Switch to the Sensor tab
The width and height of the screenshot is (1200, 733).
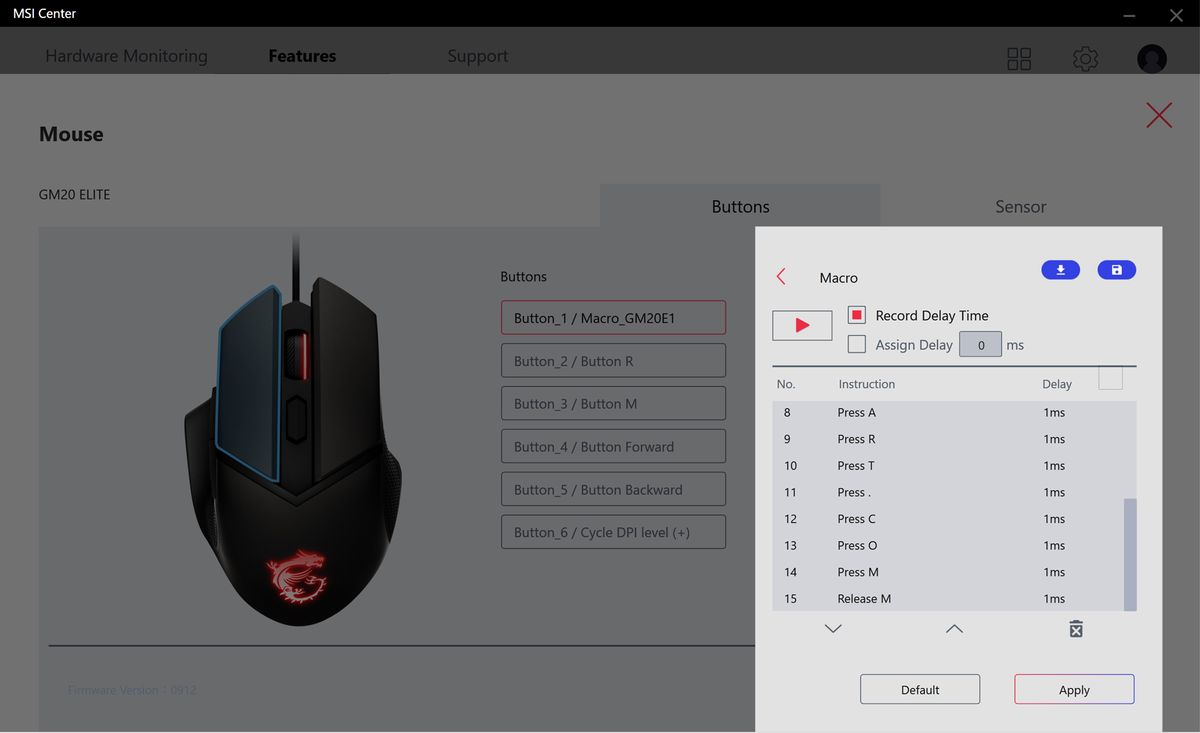pos(1021,206)
